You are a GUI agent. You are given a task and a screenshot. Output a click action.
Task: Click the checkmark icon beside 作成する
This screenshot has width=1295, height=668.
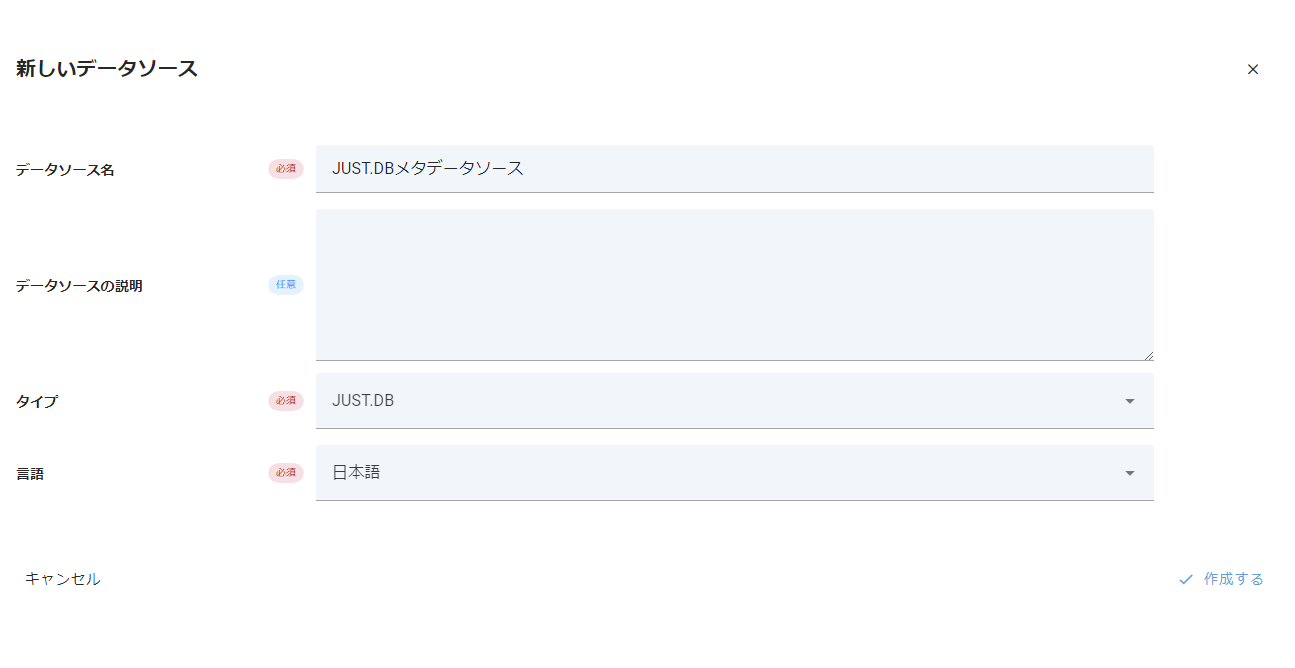(1186, 579)
